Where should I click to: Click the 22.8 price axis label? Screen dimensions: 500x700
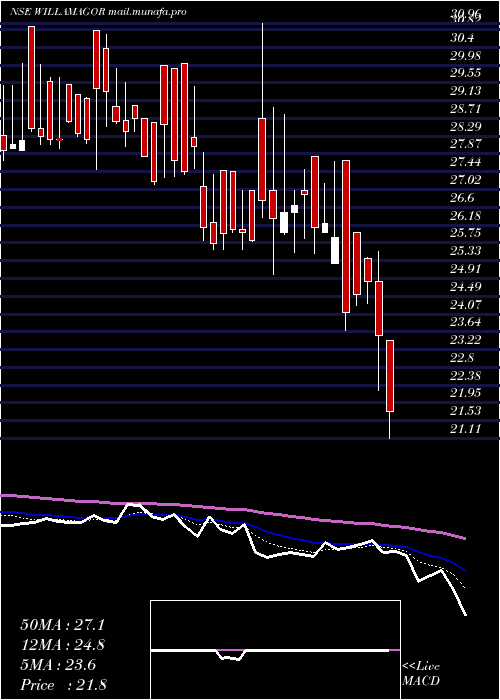point(462,358)
